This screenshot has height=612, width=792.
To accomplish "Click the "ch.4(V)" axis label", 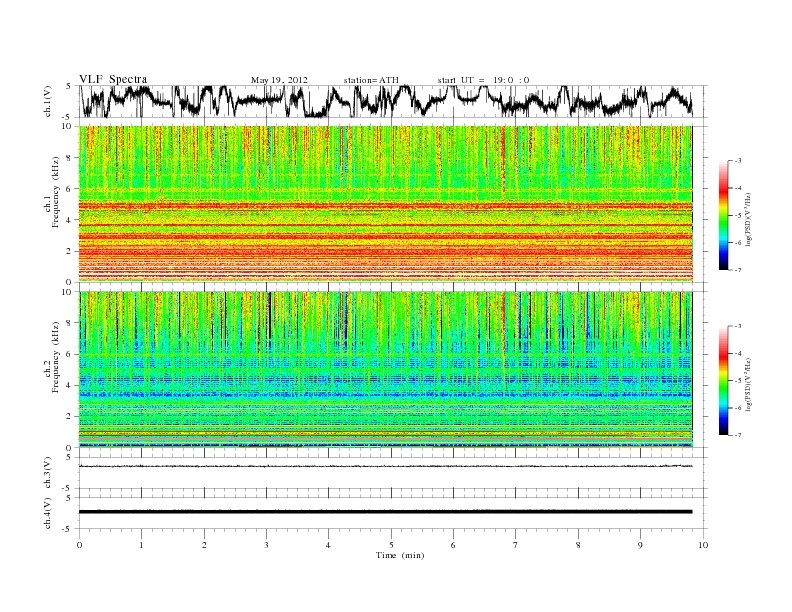I will (x=48, y=513).
